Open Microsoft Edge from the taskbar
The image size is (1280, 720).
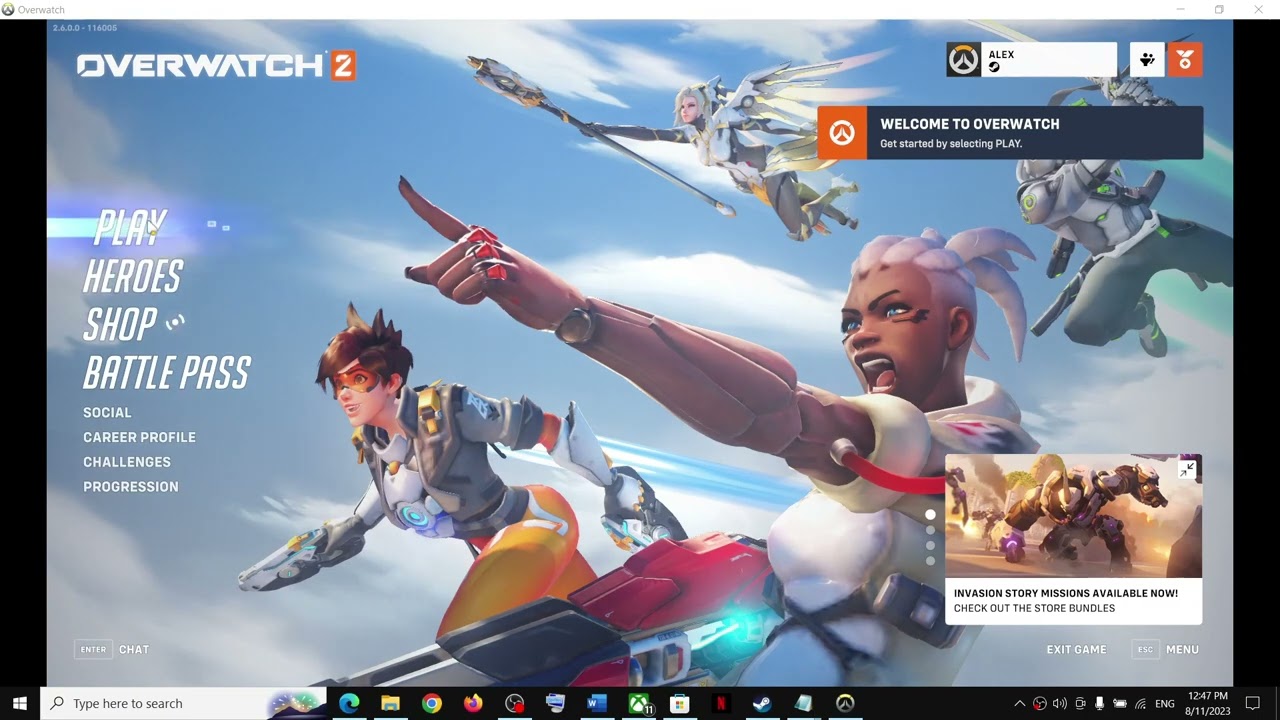[x=349, y=704]
